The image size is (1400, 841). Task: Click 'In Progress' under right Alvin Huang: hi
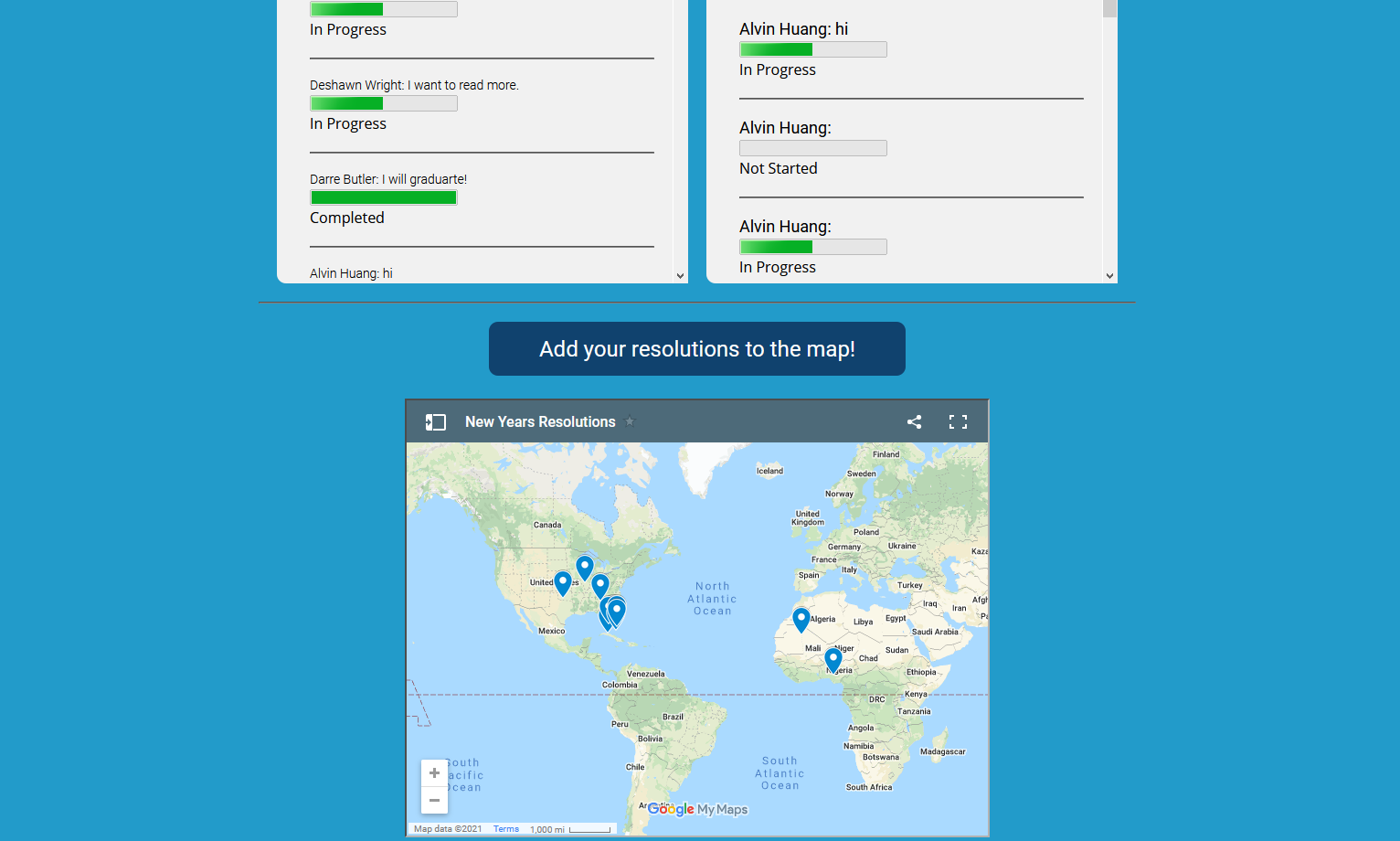click(778, 69)
